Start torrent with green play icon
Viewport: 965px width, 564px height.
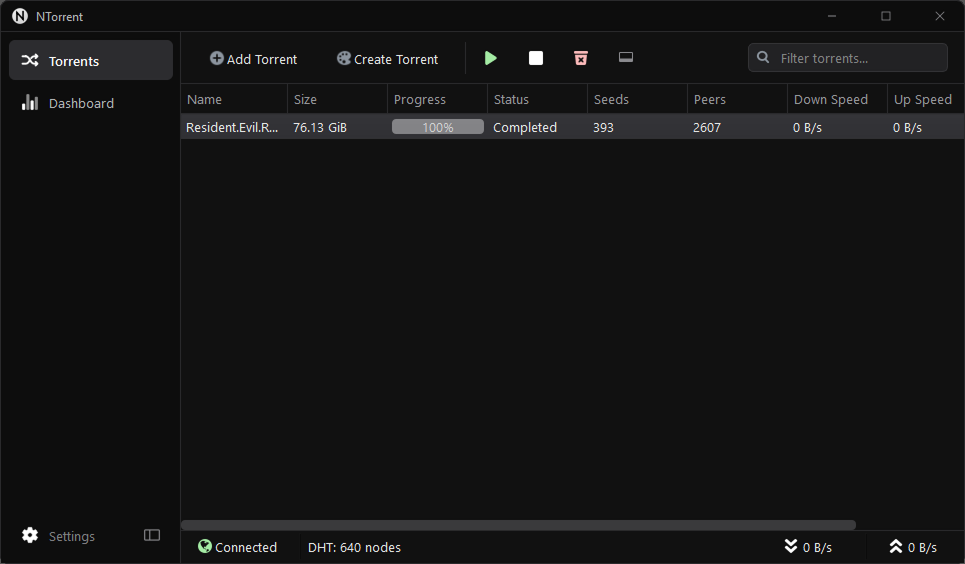[x=491, y=58]
